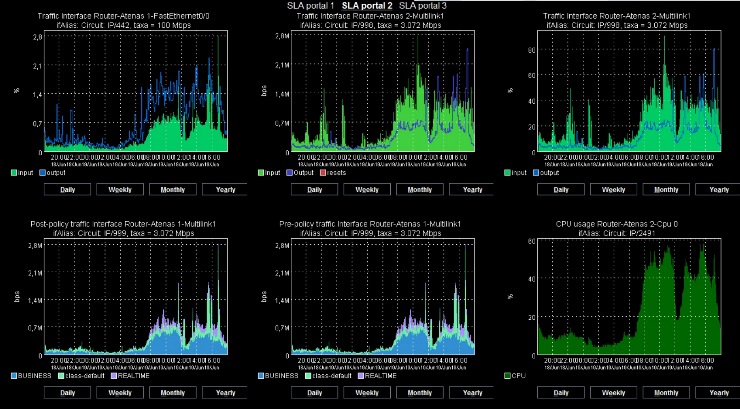View Weekly CPU usage for Router-Atenas 2
Image resolution: width=740 pixels, height=409 pixels.
(x=613, y=392)
